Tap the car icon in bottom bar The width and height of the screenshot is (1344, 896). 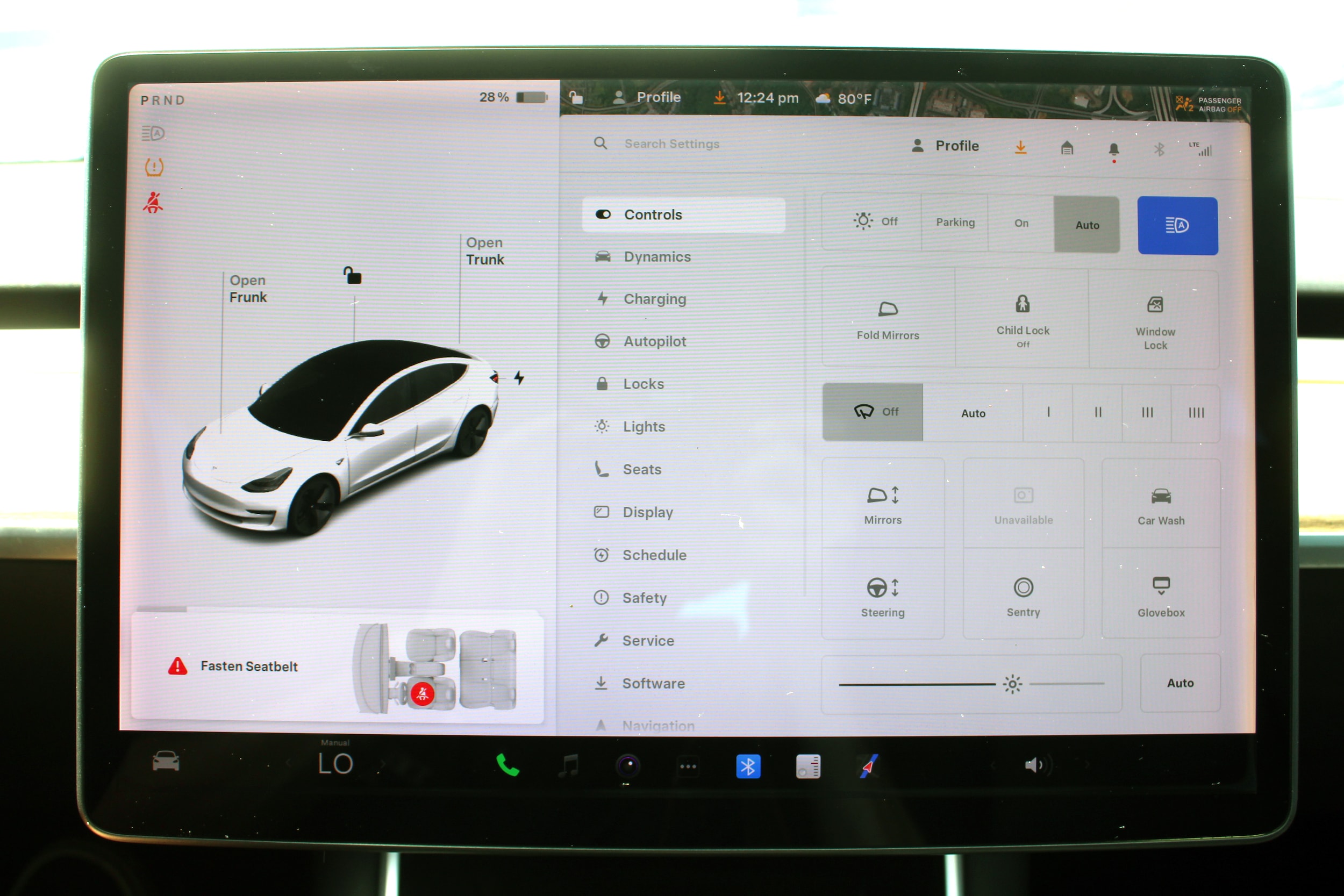(166, 762)
